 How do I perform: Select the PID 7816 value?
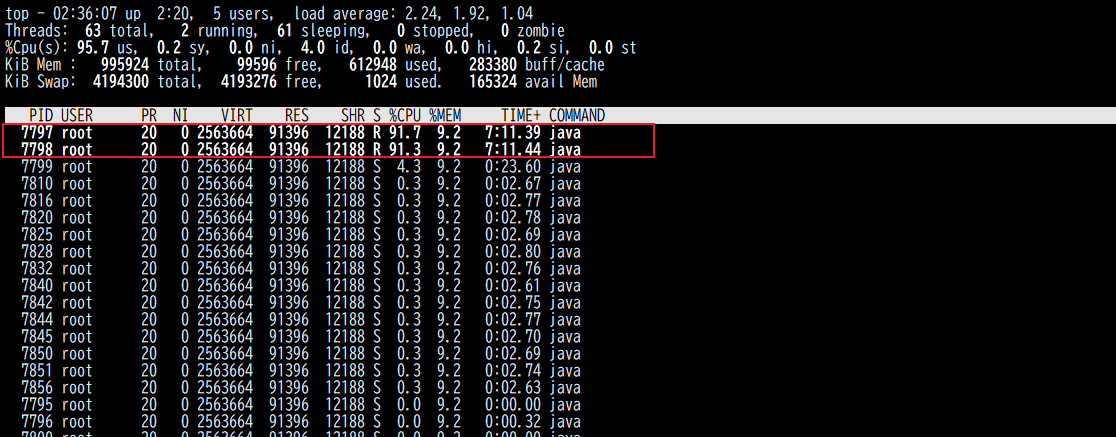[37, 201]
